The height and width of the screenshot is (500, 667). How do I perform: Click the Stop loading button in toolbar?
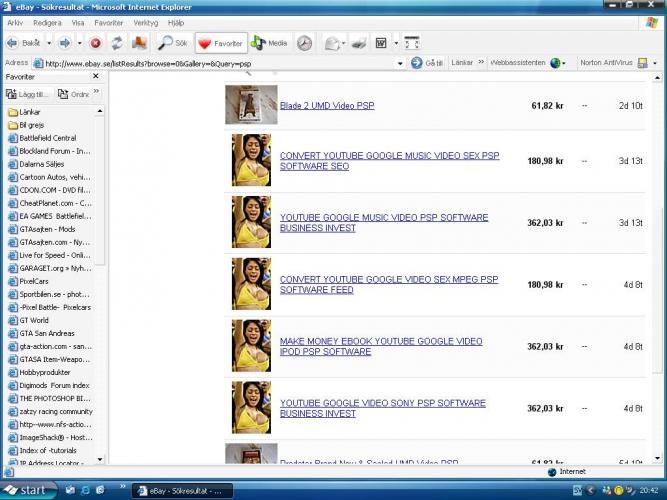pyautogui.click(x=95, y=43)
